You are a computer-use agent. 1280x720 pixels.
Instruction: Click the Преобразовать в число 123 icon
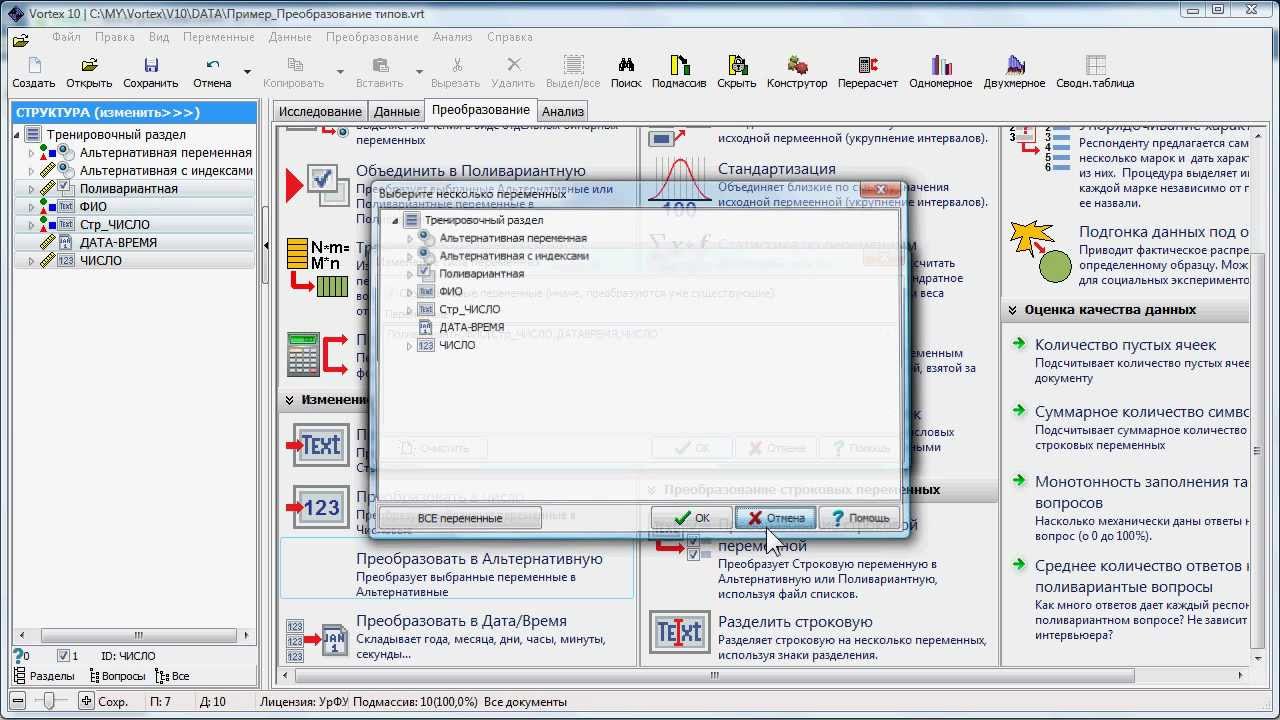[x=320, y=507]
